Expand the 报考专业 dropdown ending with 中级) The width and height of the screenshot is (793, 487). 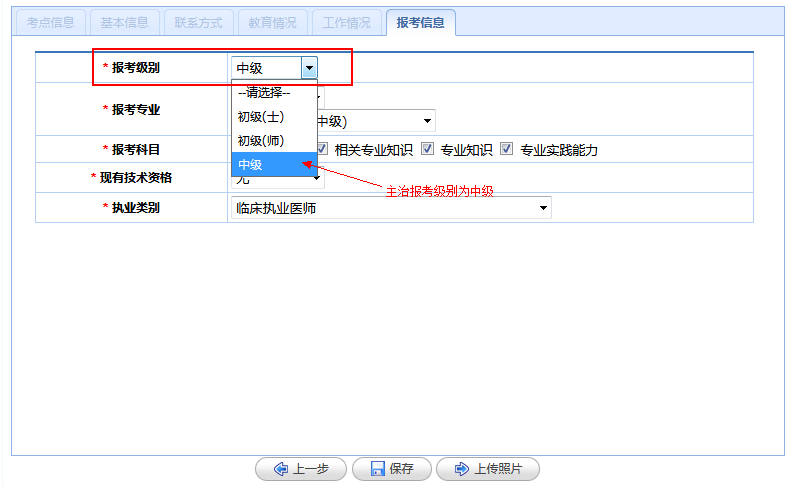pos(427,121)
